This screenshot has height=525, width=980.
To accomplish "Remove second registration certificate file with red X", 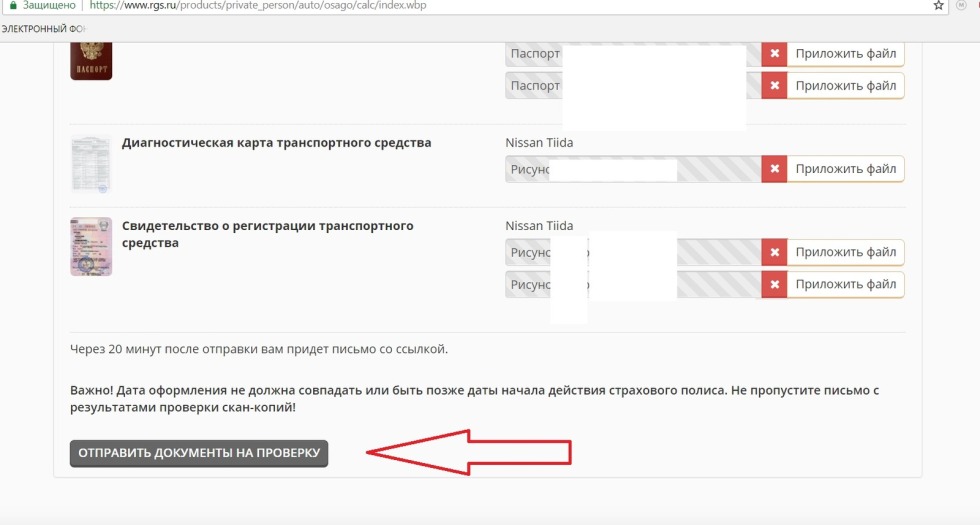I will 774,285.
